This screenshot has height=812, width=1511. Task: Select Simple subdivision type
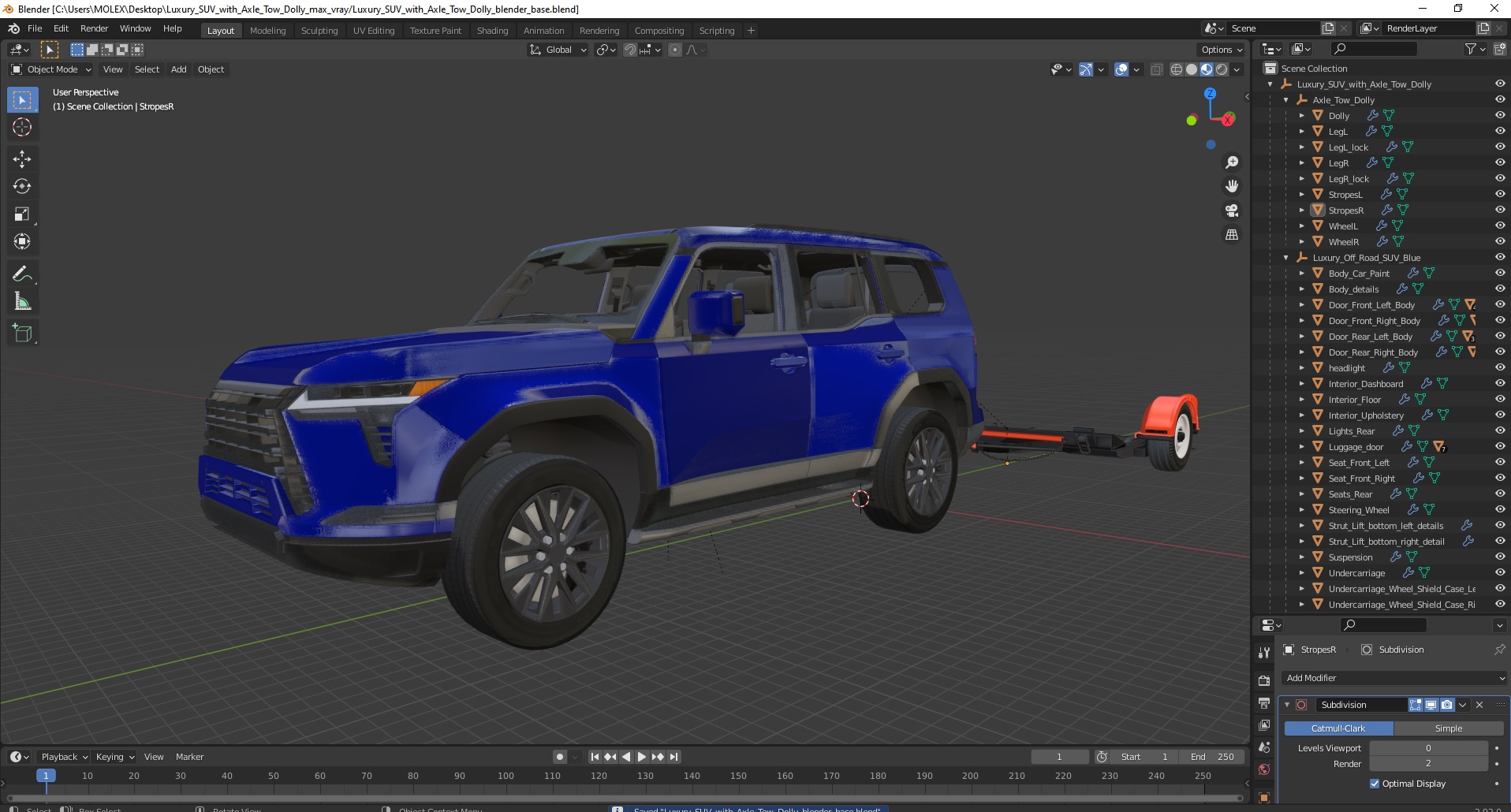(x=1449, y=728)
